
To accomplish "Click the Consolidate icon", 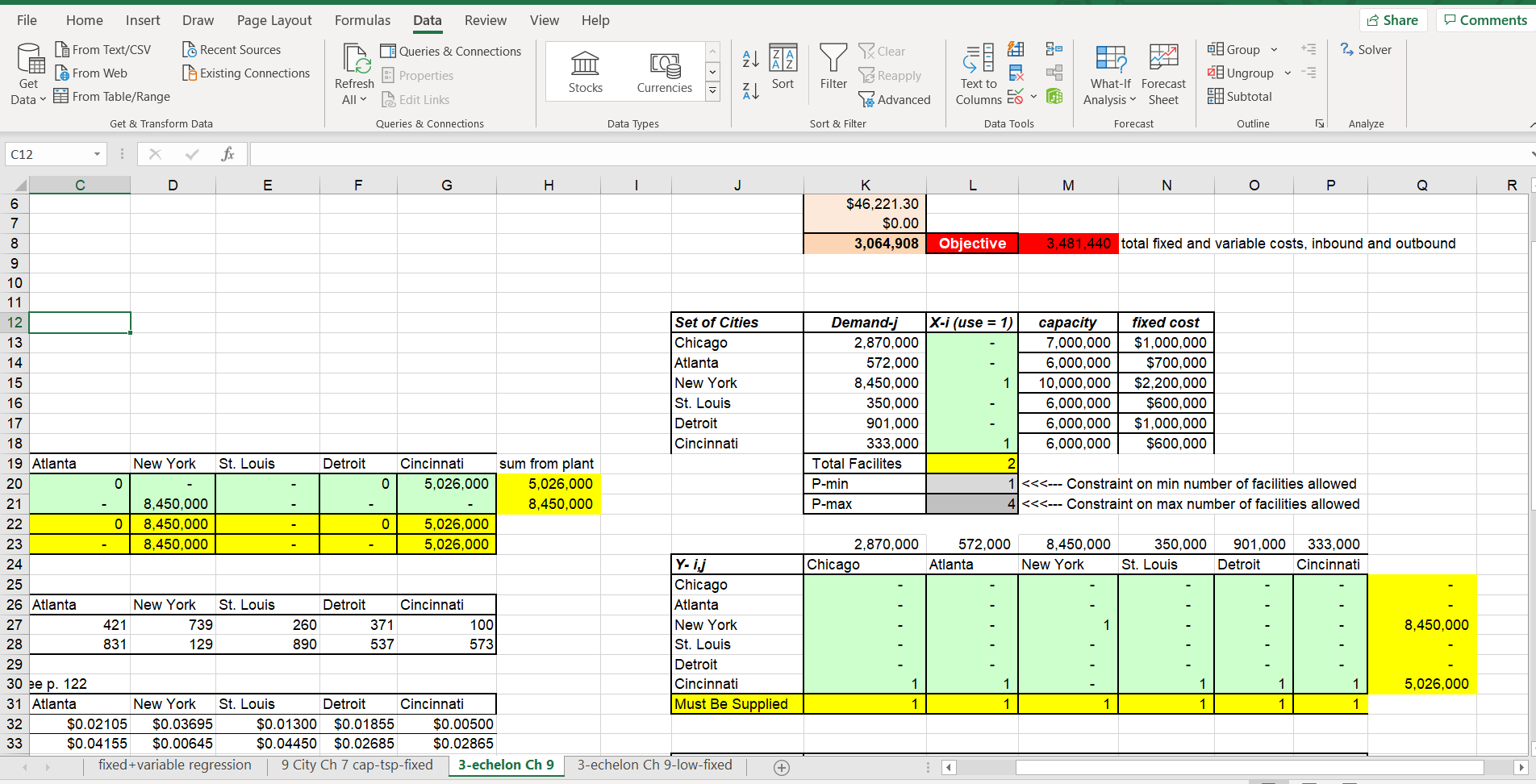I will click(1054, 50).
